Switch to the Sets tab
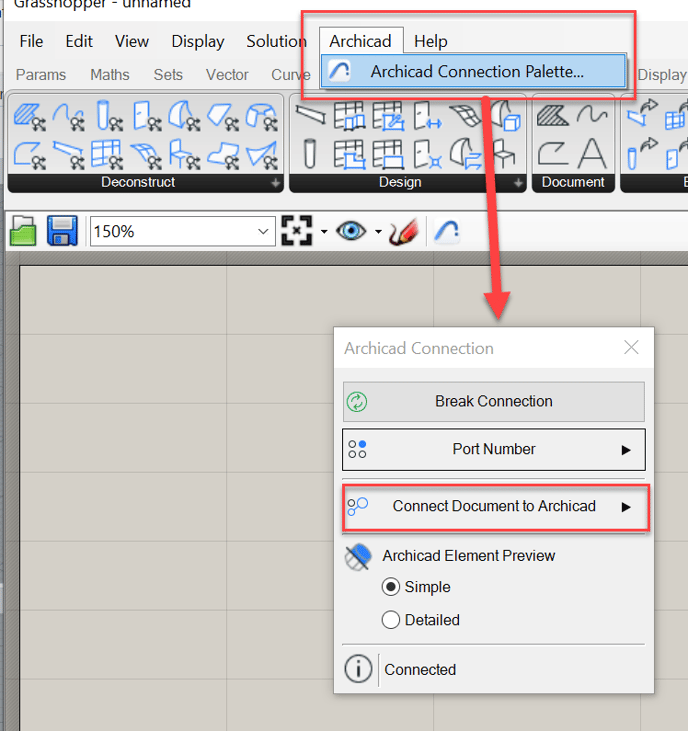The image size is (688, 731). (x=168, y=75)
